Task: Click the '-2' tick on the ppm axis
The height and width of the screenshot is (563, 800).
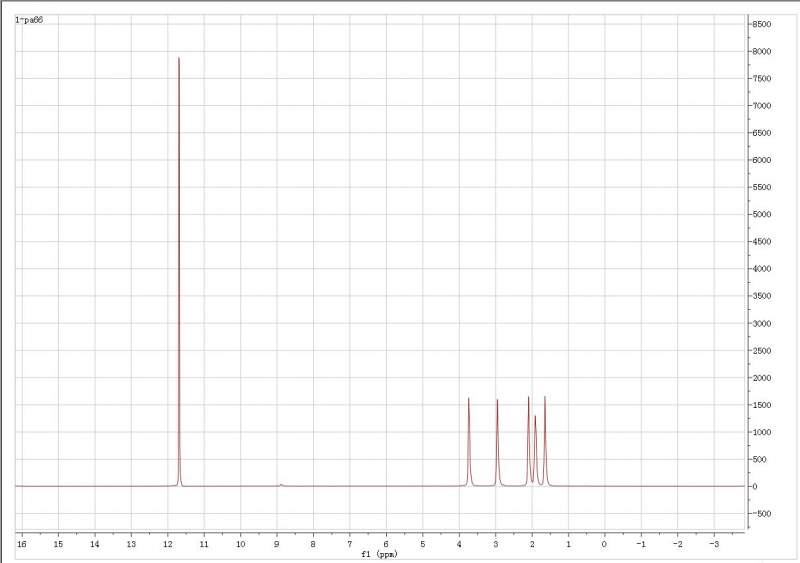Action: click(678, 544)
